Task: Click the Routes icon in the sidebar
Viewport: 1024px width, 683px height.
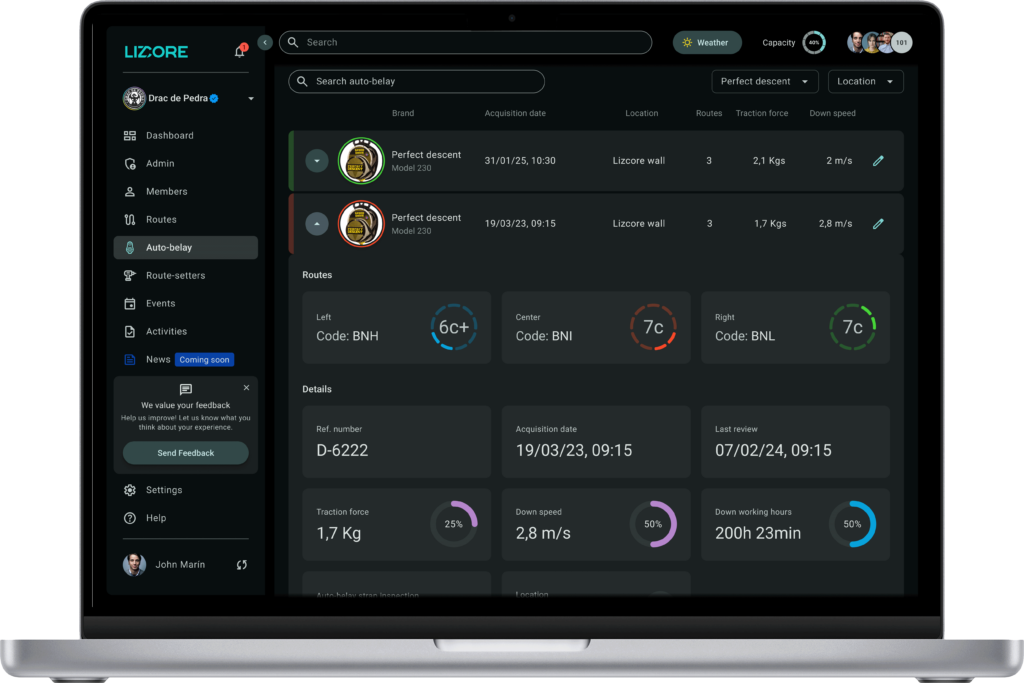Action: coord(130,220)
